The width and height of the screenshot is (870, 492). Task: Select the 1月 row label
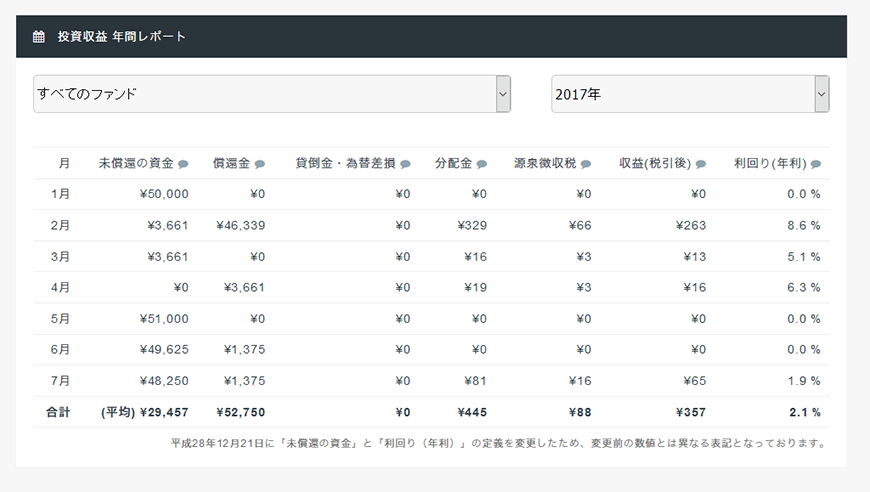click(x=60, y=194)
